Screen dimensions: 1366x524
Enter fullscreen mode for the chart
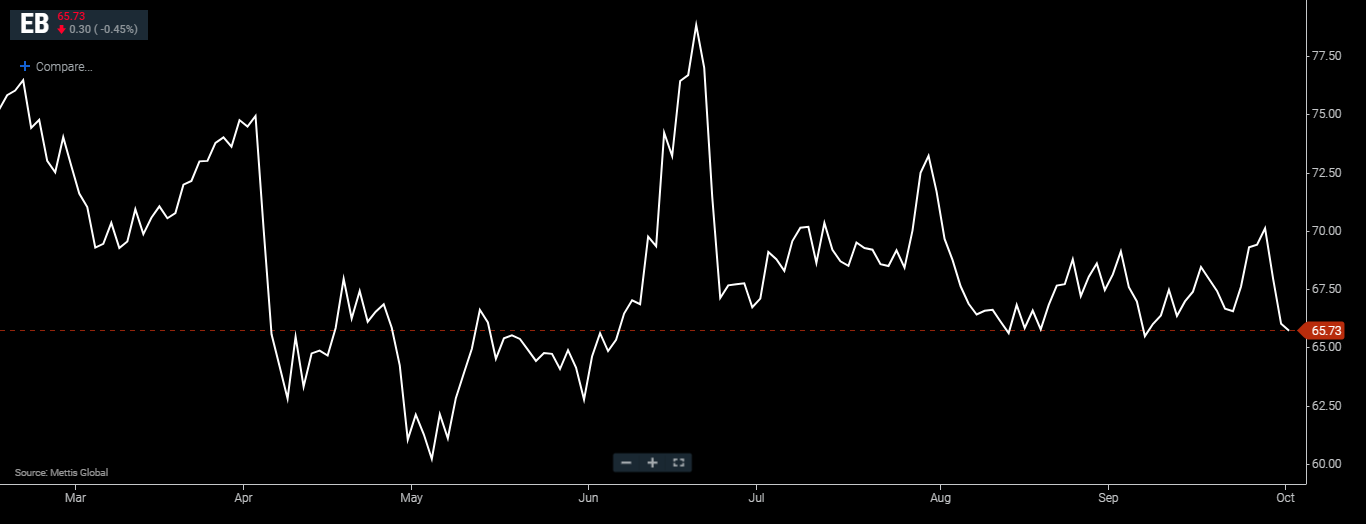point(678,462)
